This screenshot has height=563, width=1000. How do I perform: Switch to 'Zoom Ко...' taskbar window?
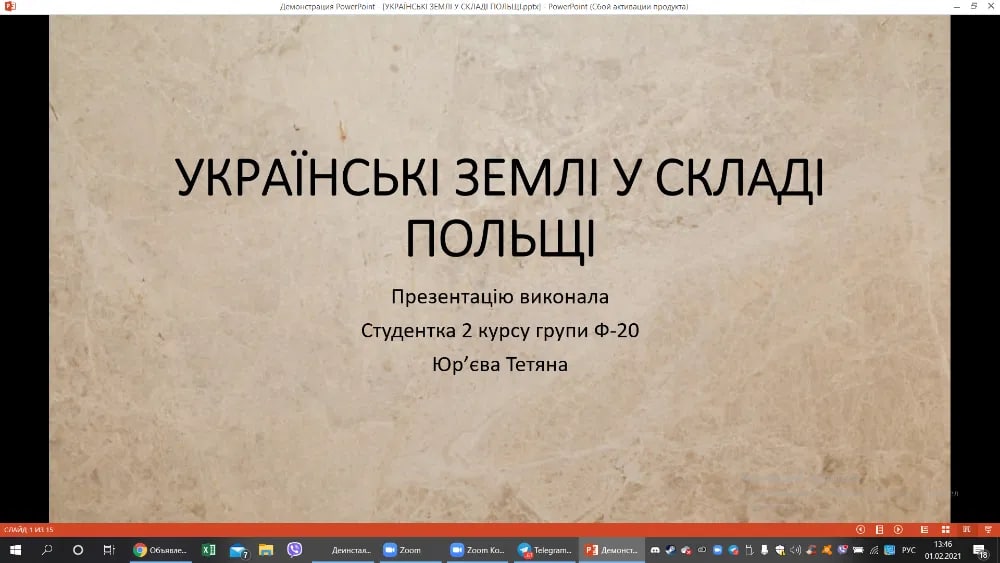478,550
